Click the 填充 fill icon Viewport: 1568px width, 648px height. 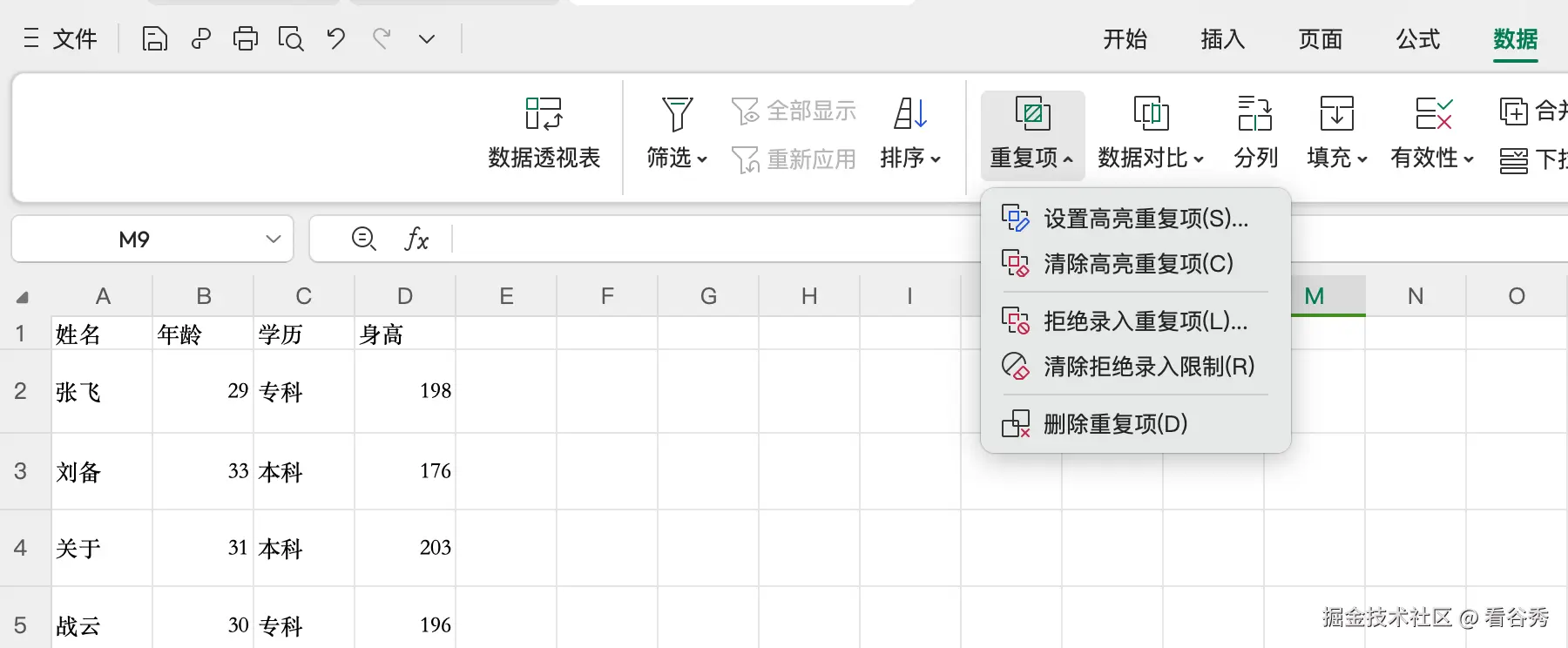coord(1337,113)
